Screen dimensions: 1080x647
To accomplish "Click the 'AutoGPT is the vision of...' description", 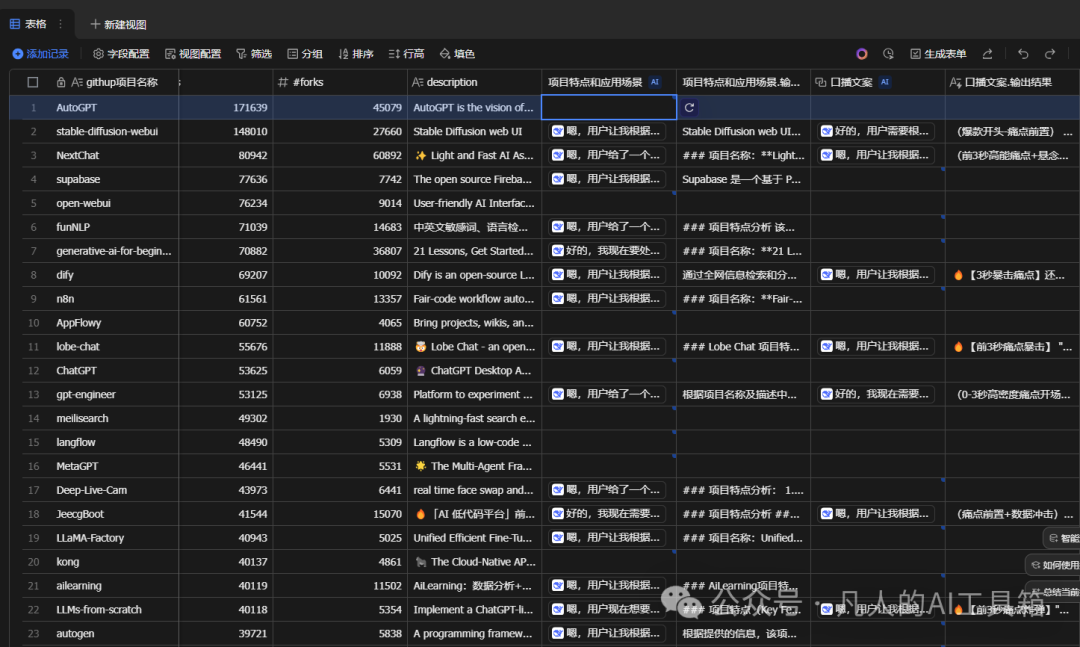I will [x=474, y=107].
